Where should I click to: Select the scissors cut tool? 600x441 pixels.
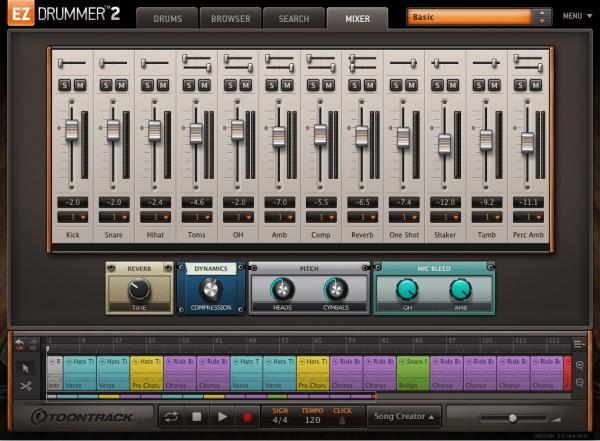[x=26, y=386]
